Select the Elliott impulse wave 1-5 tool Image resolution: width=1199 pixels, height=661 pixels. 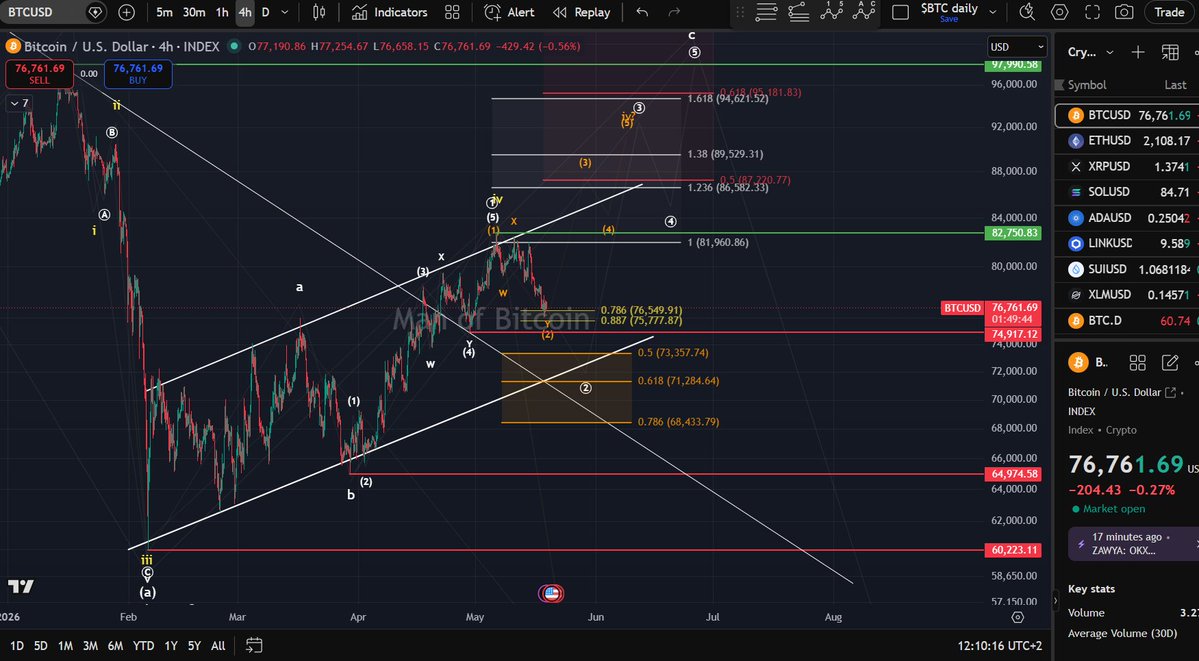832,11
